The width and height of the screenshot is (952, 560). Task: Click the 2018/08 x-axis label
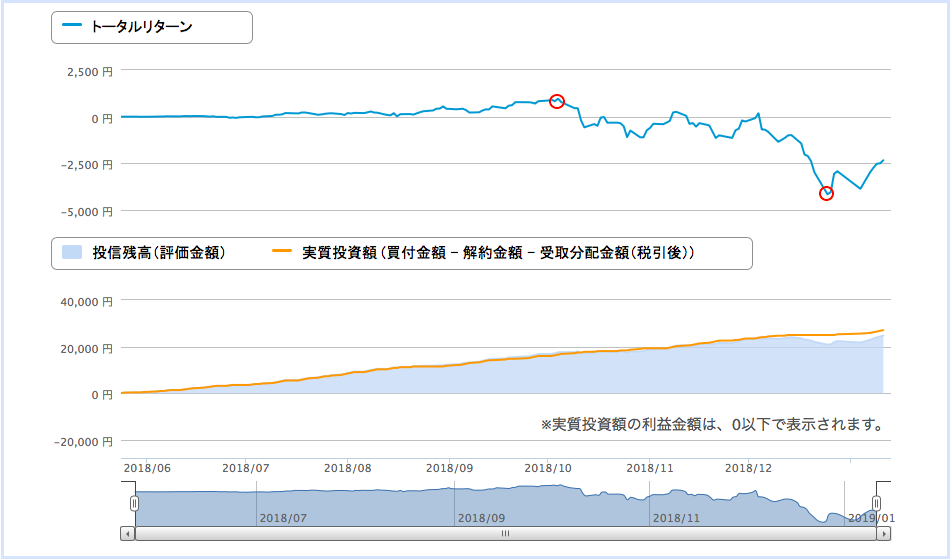click(x=347, y=468)
